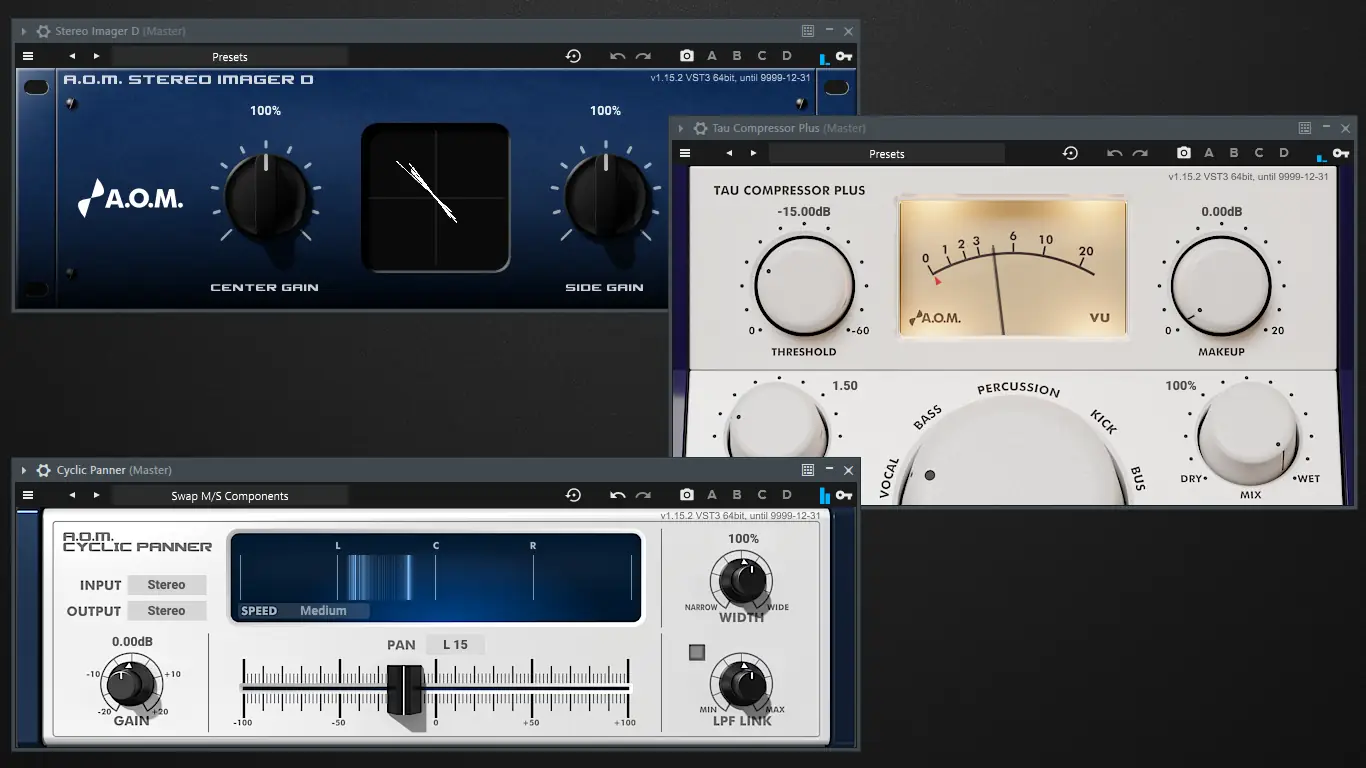
Task: Toggle bypass indicator in Cyclic Panner toolbar
Action: pyautogui.click(x=824, y=495)
